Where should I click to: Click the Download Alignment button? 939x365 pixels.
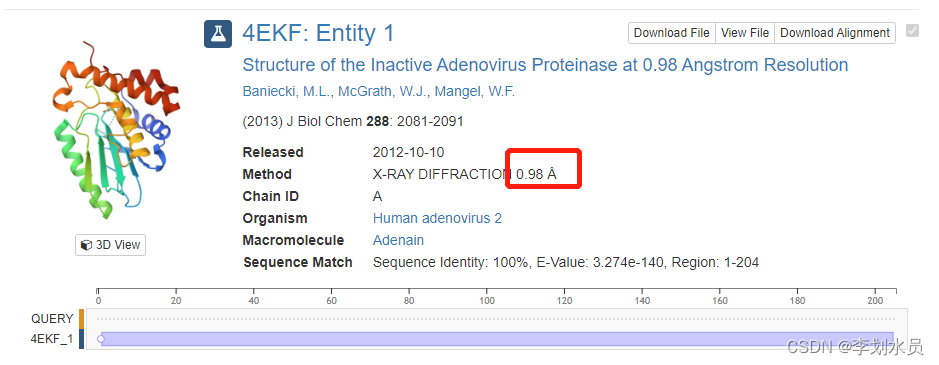[835, 33]
